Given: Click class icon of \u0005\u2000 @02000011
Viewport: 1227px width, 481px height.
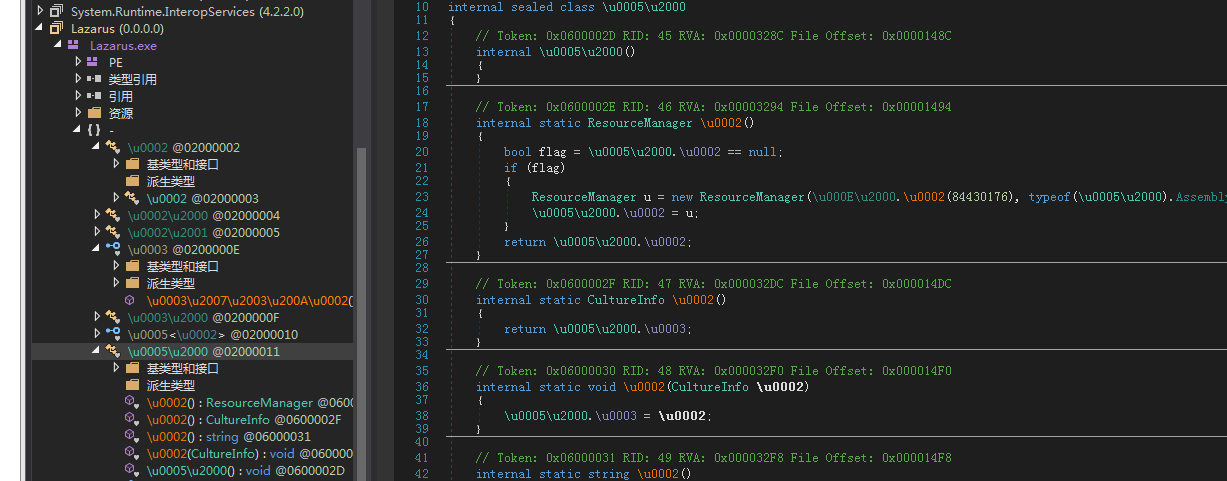Looking at the screenshot, I should tap(112, 351).
